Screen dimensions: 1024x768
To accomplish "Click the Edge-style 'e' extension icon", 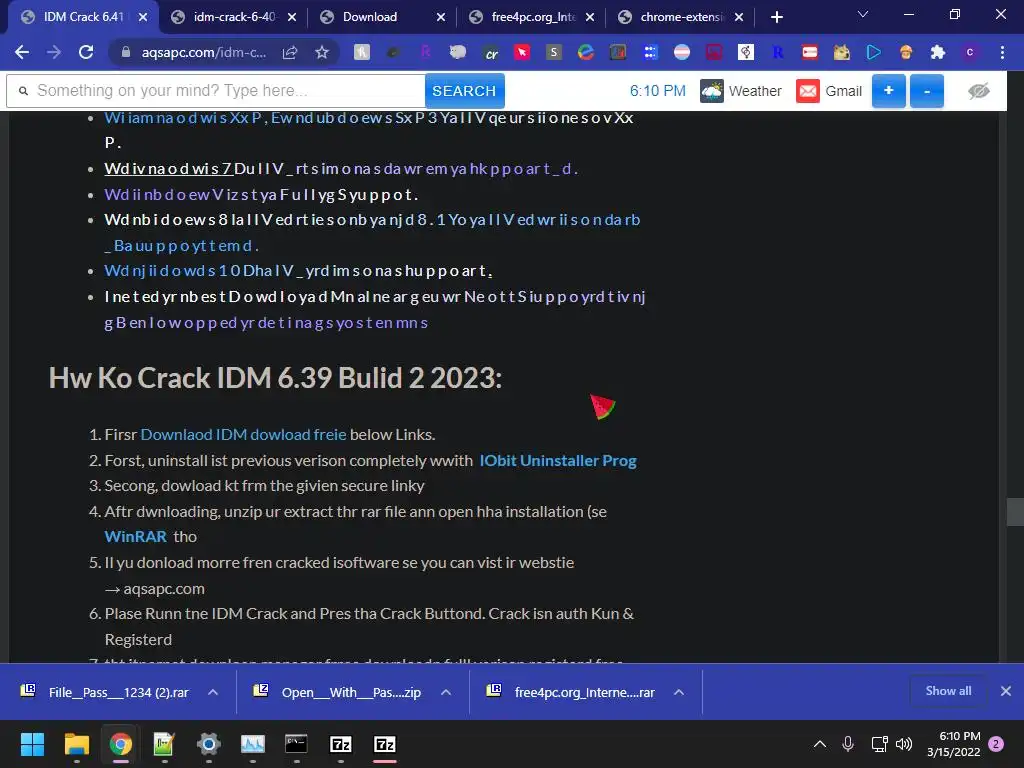I will click(586, 52).
